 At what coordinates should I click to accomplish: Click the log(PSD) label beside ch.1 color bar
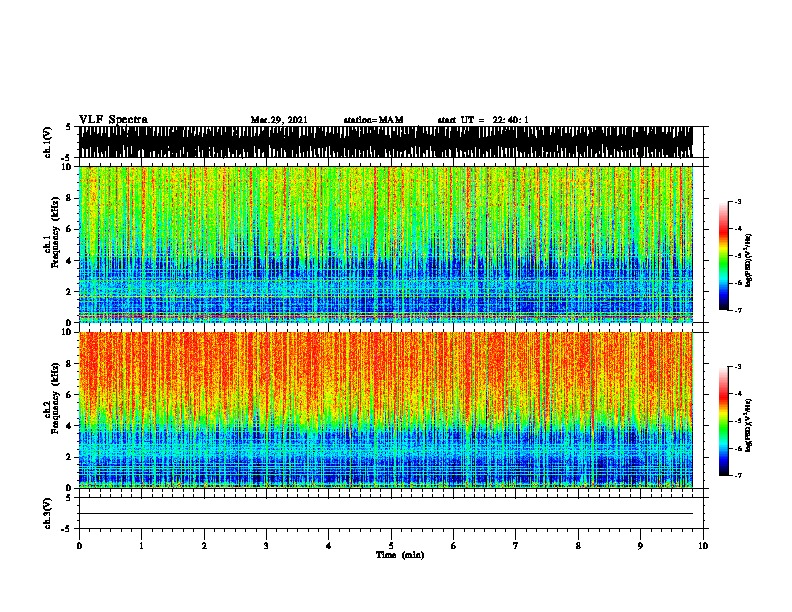point(749,260)
